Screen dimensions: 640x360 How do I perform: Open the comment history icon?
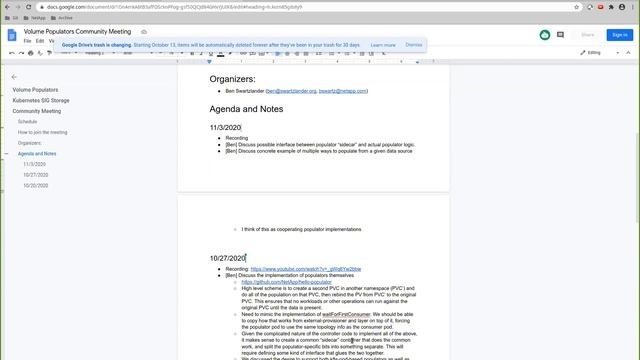coord(560,35)
